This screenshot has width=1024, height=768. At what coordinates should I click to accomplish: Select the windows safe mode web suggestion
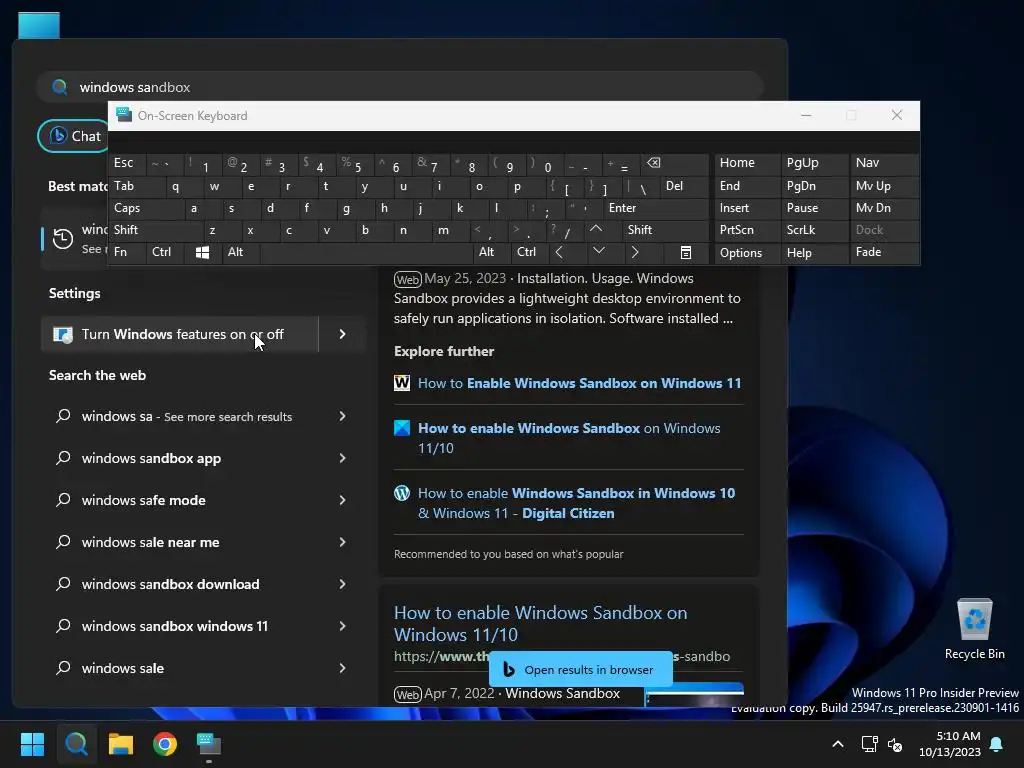pos(144,500)
